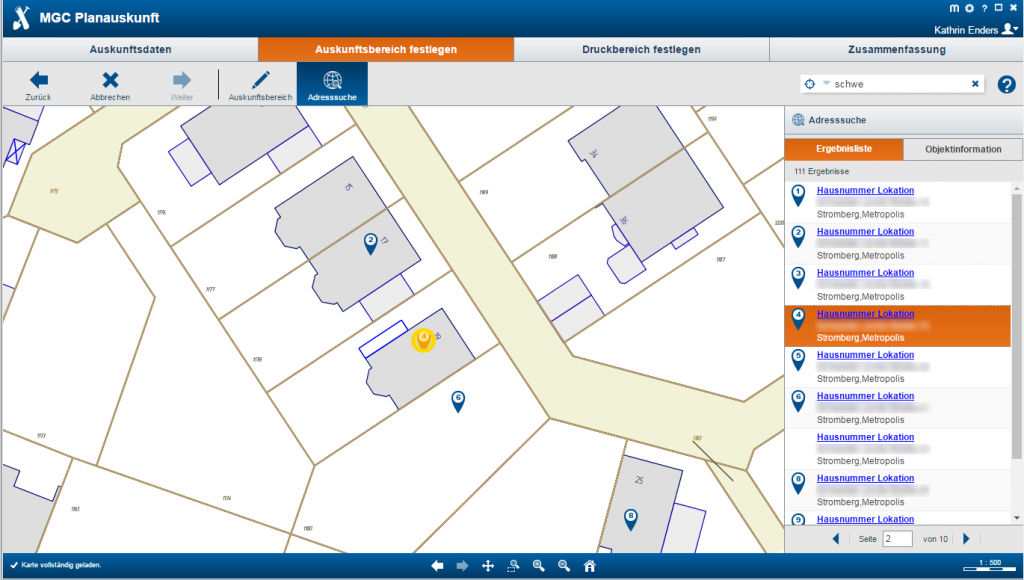Viewport: 1024px width, 580px height.
Task: Open the Zusammenfassung tab
Action: click(x=896, y=50)
